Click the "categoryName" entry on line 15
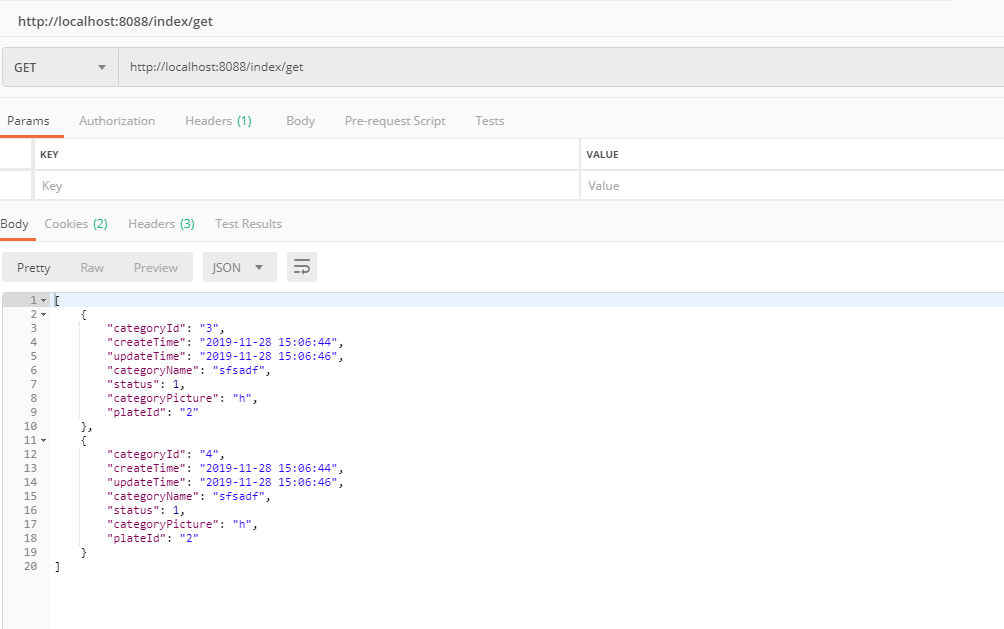 point(189,497)
